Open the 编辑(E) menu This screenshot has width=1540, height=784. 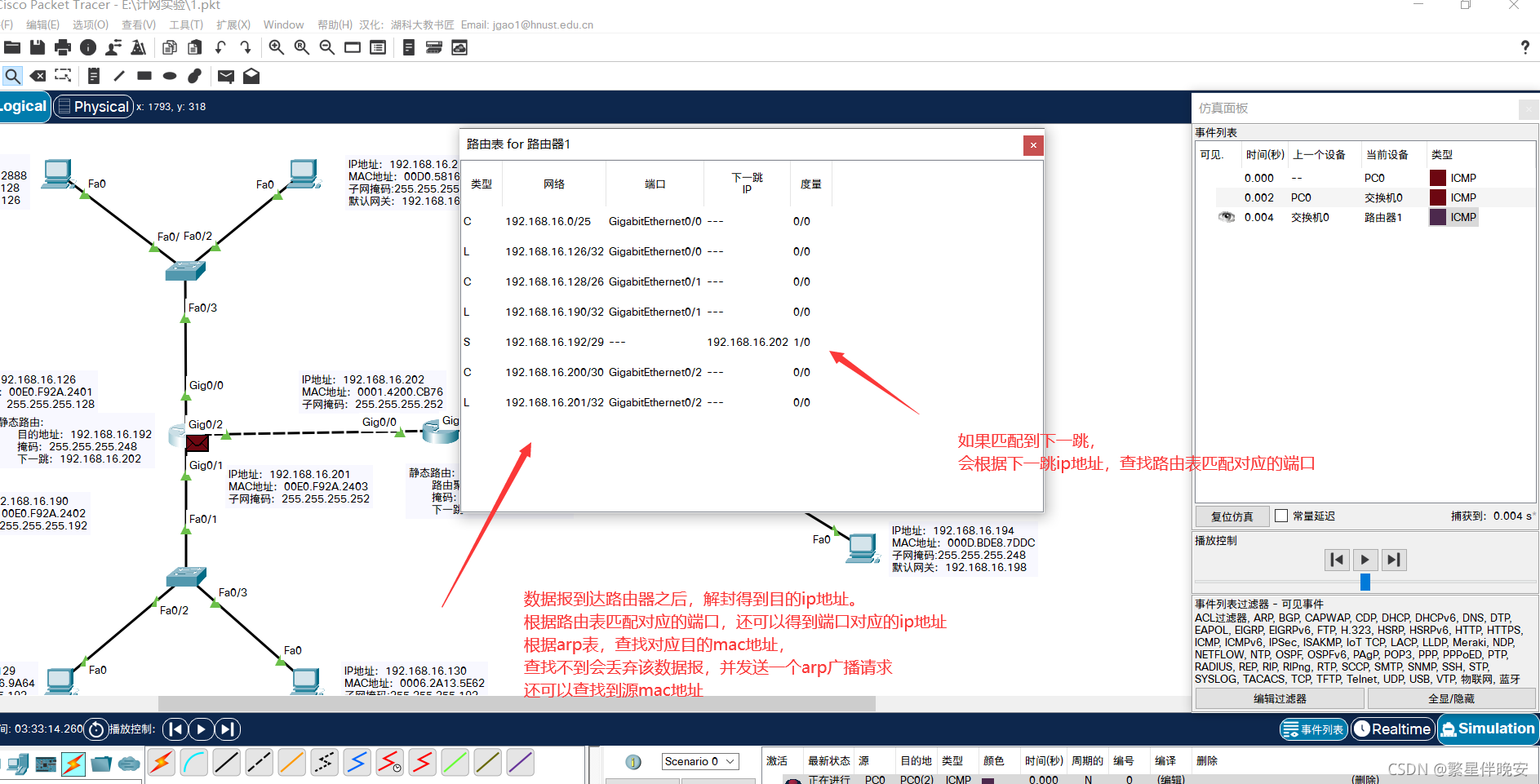tap(42, 24)
